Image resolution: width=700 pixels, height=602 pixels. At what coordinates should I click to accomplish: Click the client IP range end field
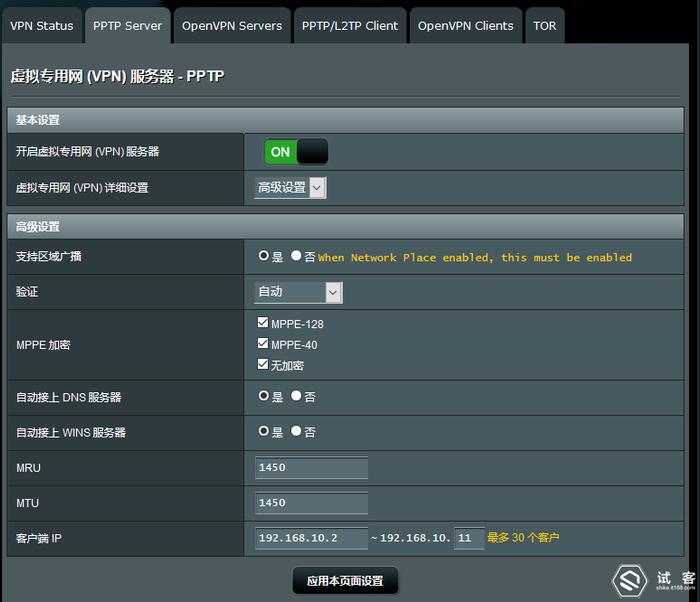pyautogui.click(x=469, y=538)
